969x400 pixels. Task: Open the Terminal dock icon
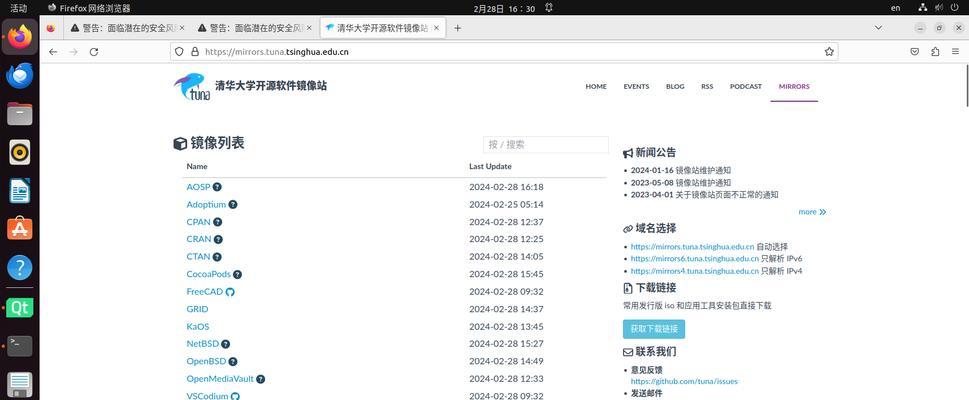(x=20, y=346)
